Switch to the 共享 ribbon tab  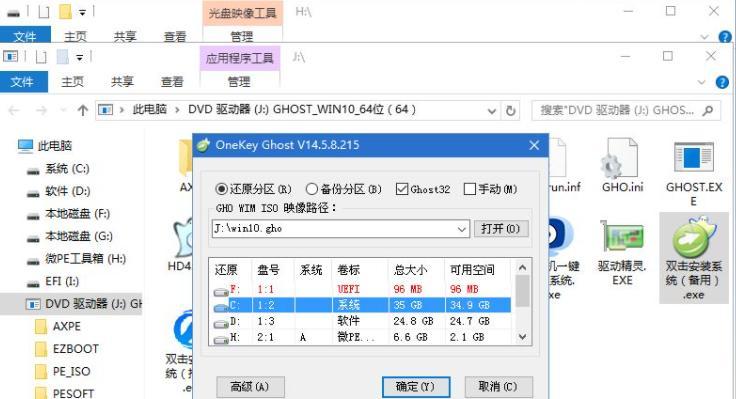pyautogui.click(x=122, y=82)
